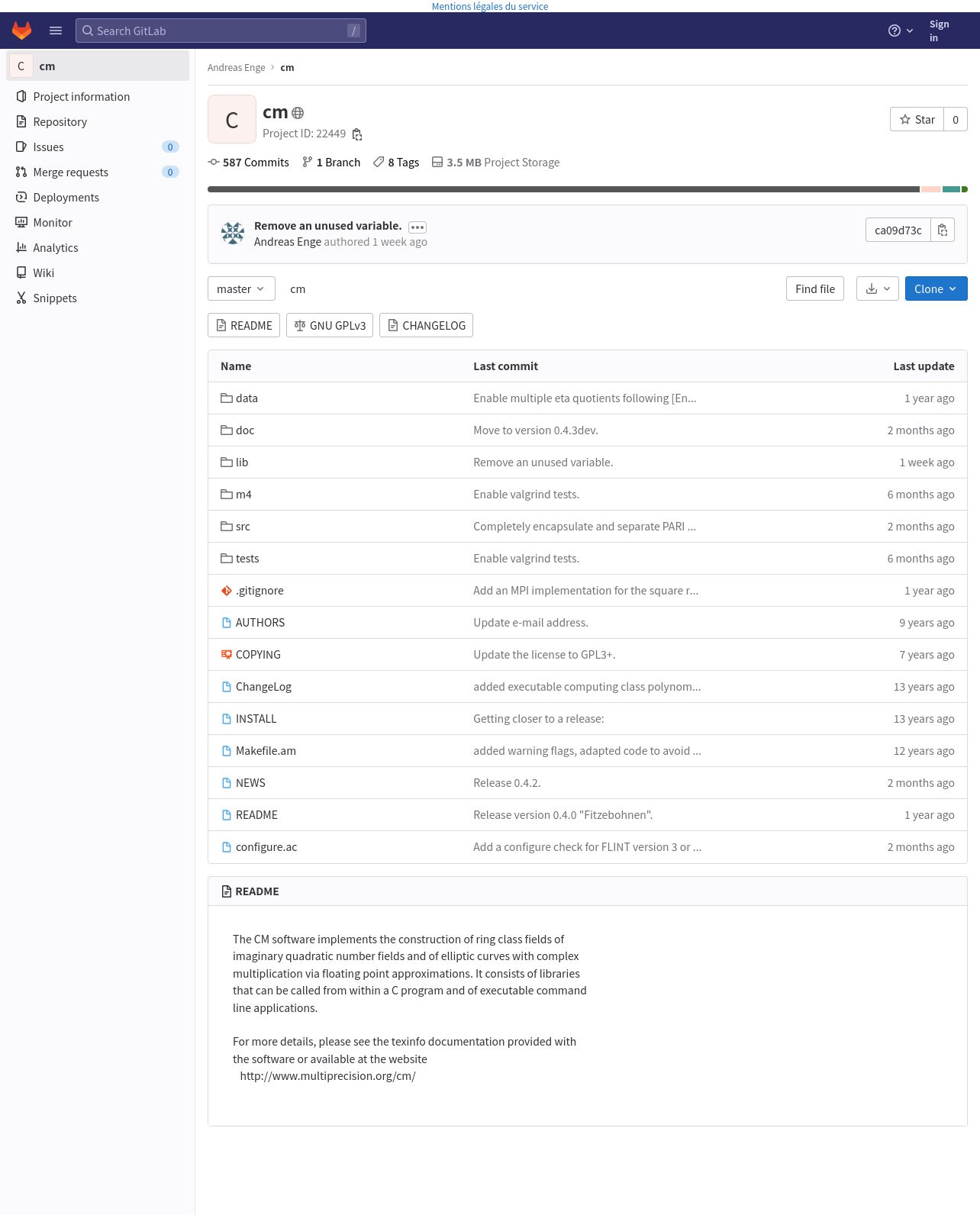Open the help question-mark menu

(x=901, y=31)
